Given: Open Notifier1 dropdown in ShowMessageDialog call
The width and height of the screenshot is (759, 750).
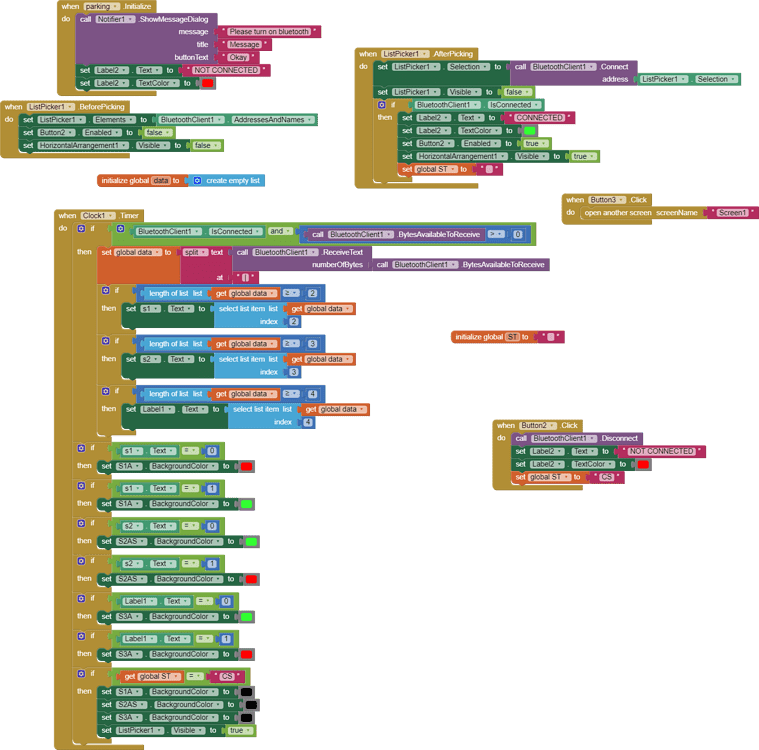Looking at the screenshot, I should click(x=115, y=19).
